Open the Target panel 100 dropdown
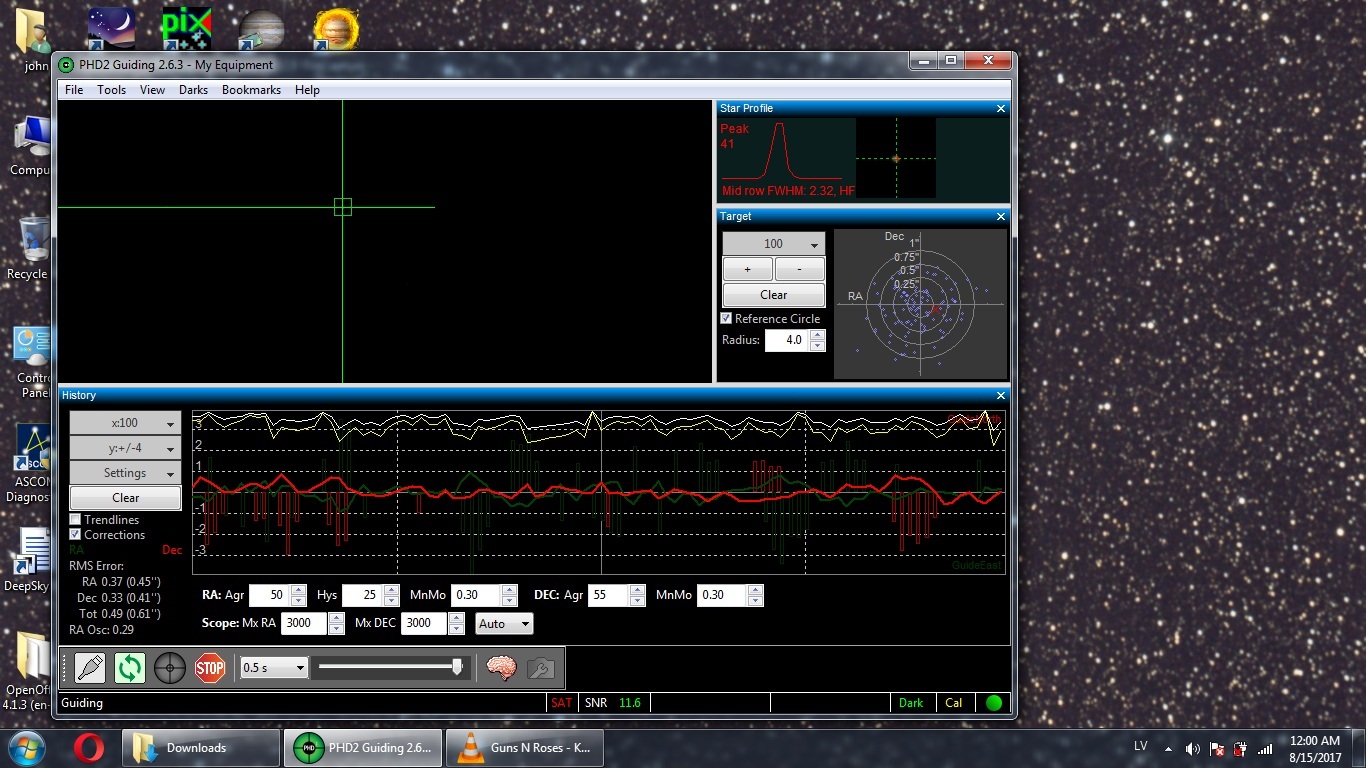Viewport: 1368px width, 772px height. click(774, 244)
